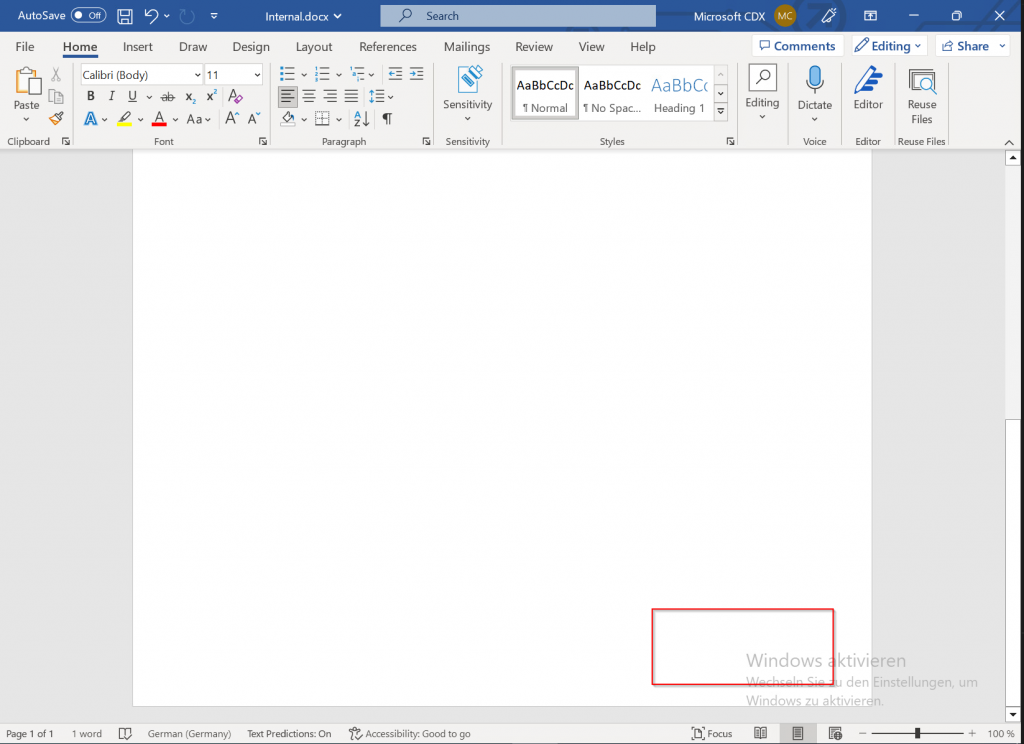Image resolution: width=1024 pixels, height=744 pixels.
Task: Click the Show/Hide paragraph marks icon
Action: 387,119
